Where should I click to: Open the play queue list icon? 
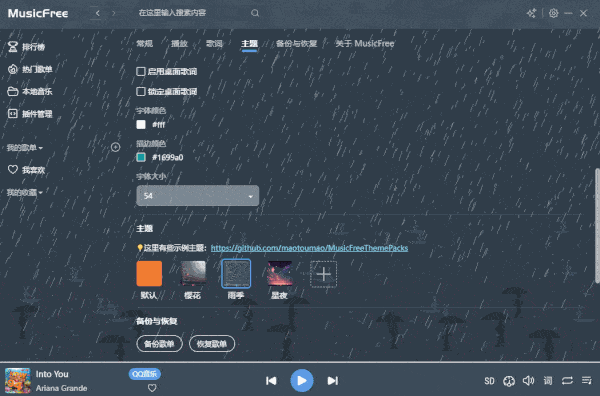[587, 381]
